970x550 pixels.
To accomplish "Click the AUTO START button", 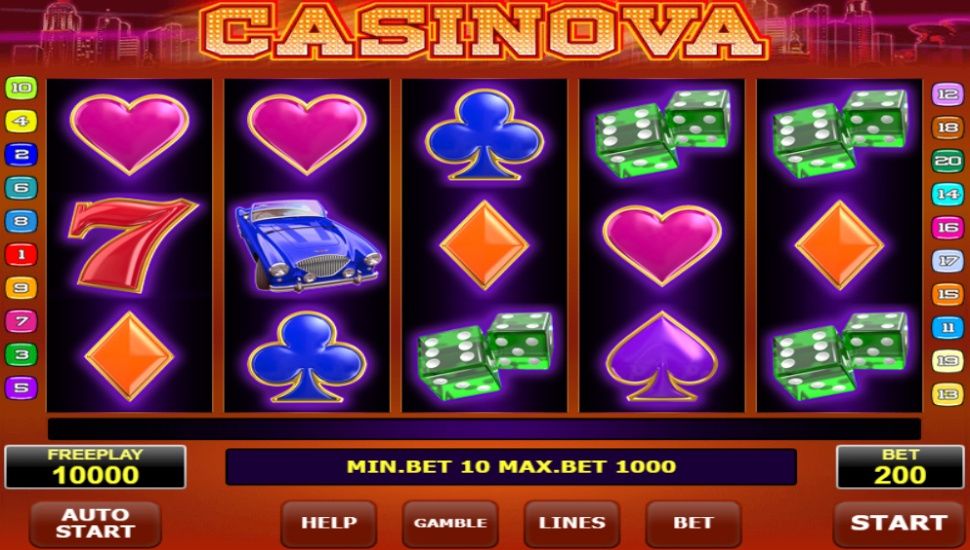I will [95, 523].
